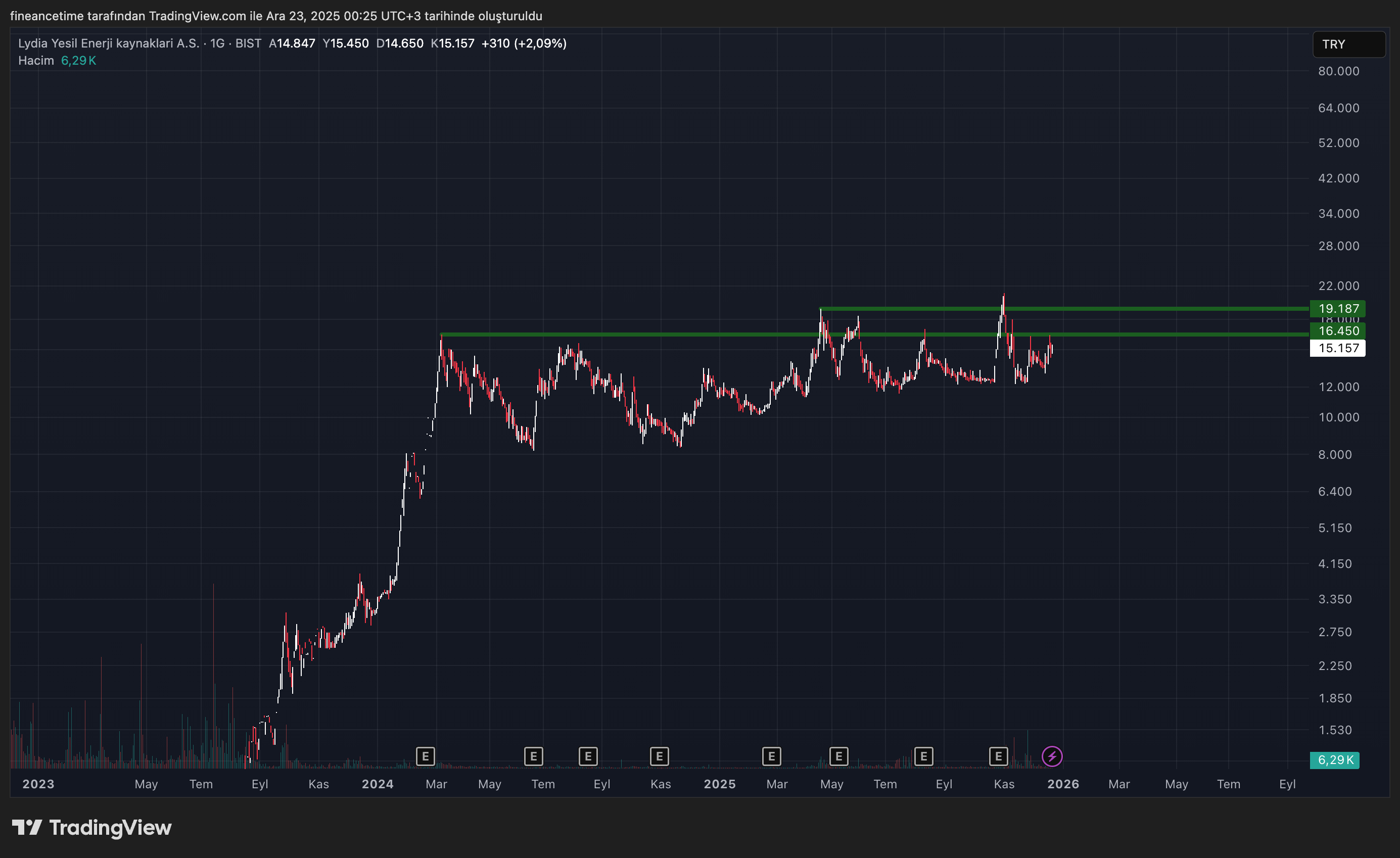Screen dimensions: 1400x858
Task: Click the earnings E marker before Mar 2024
Action: (x=425, y=756)
